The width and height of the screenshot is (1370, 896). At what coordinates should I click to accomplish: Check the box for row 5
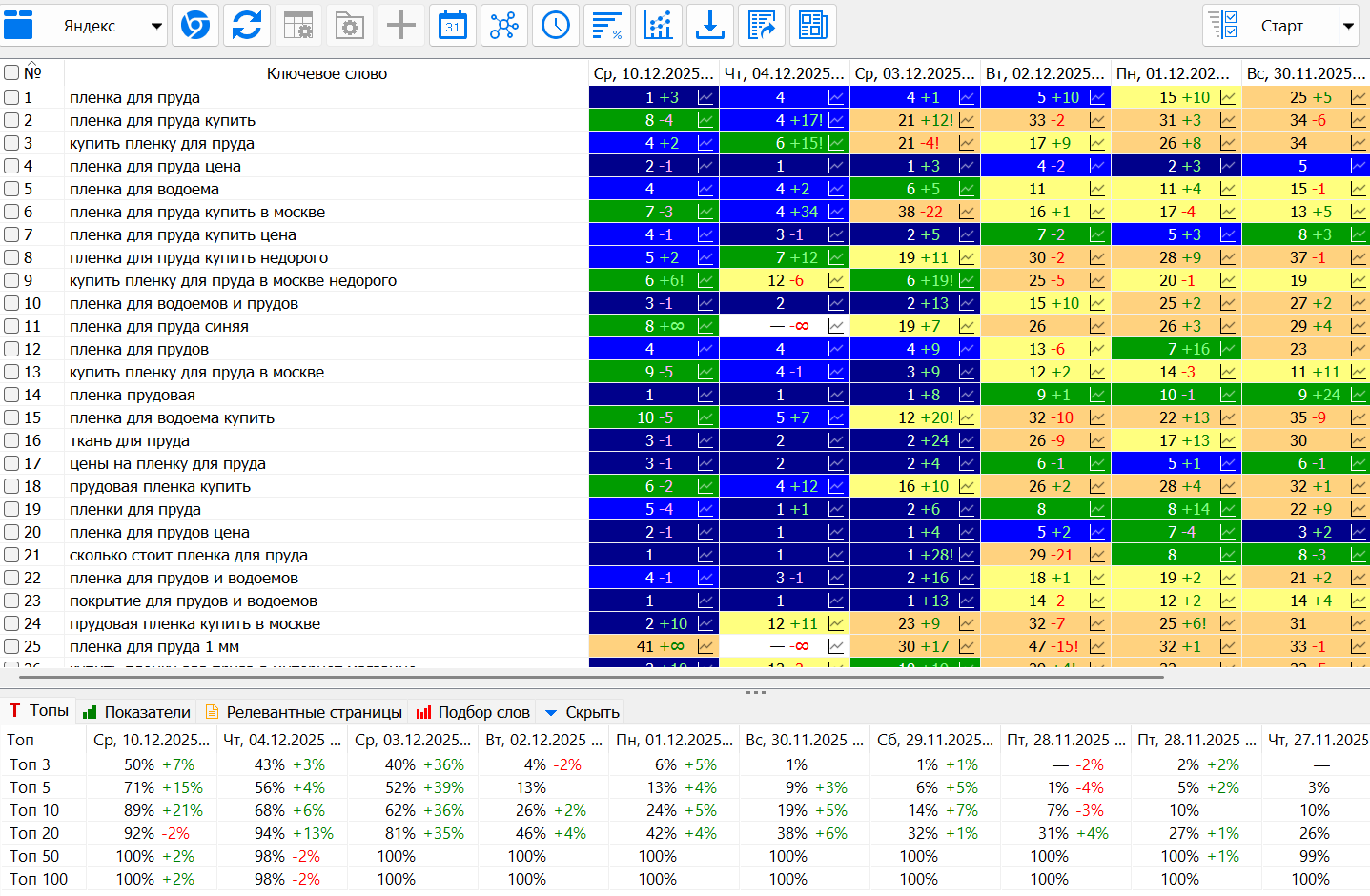tap(11, 189)
